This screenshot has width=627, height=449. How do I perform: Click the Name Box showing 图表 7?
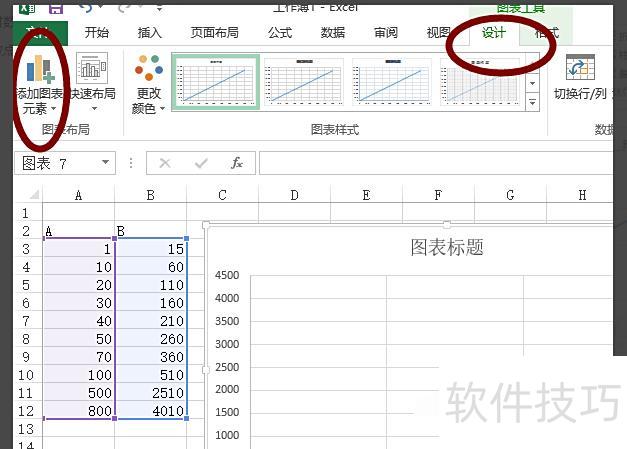65,163
